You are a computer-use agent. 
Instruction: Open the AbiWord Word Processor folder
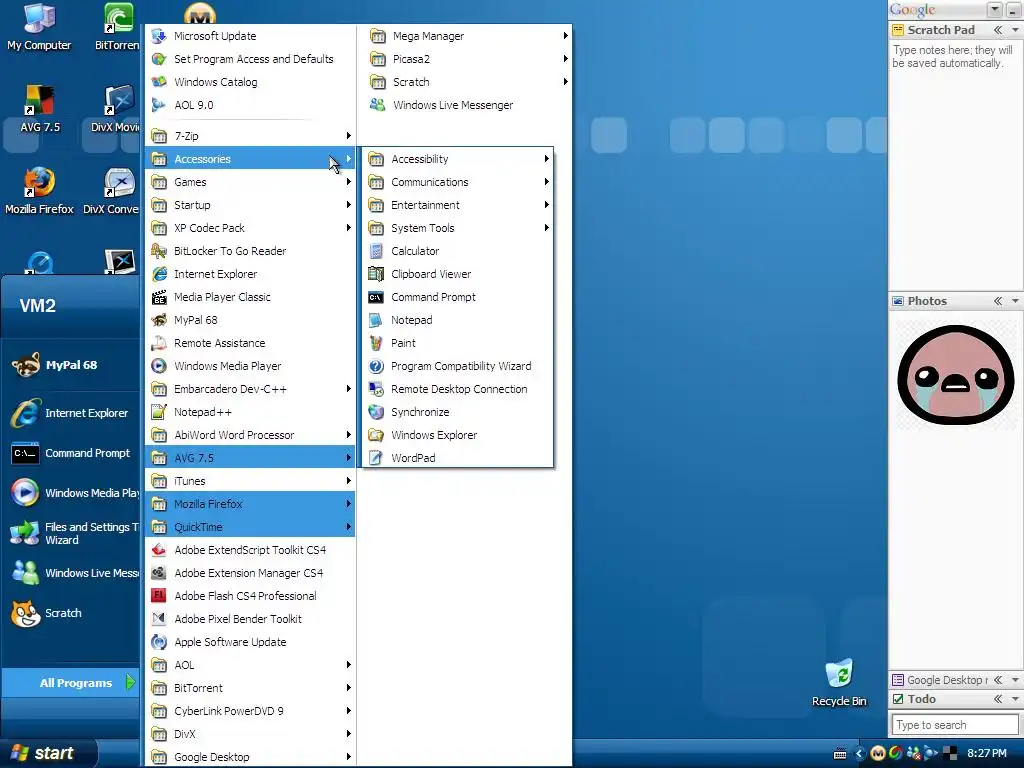pos(251,435)
